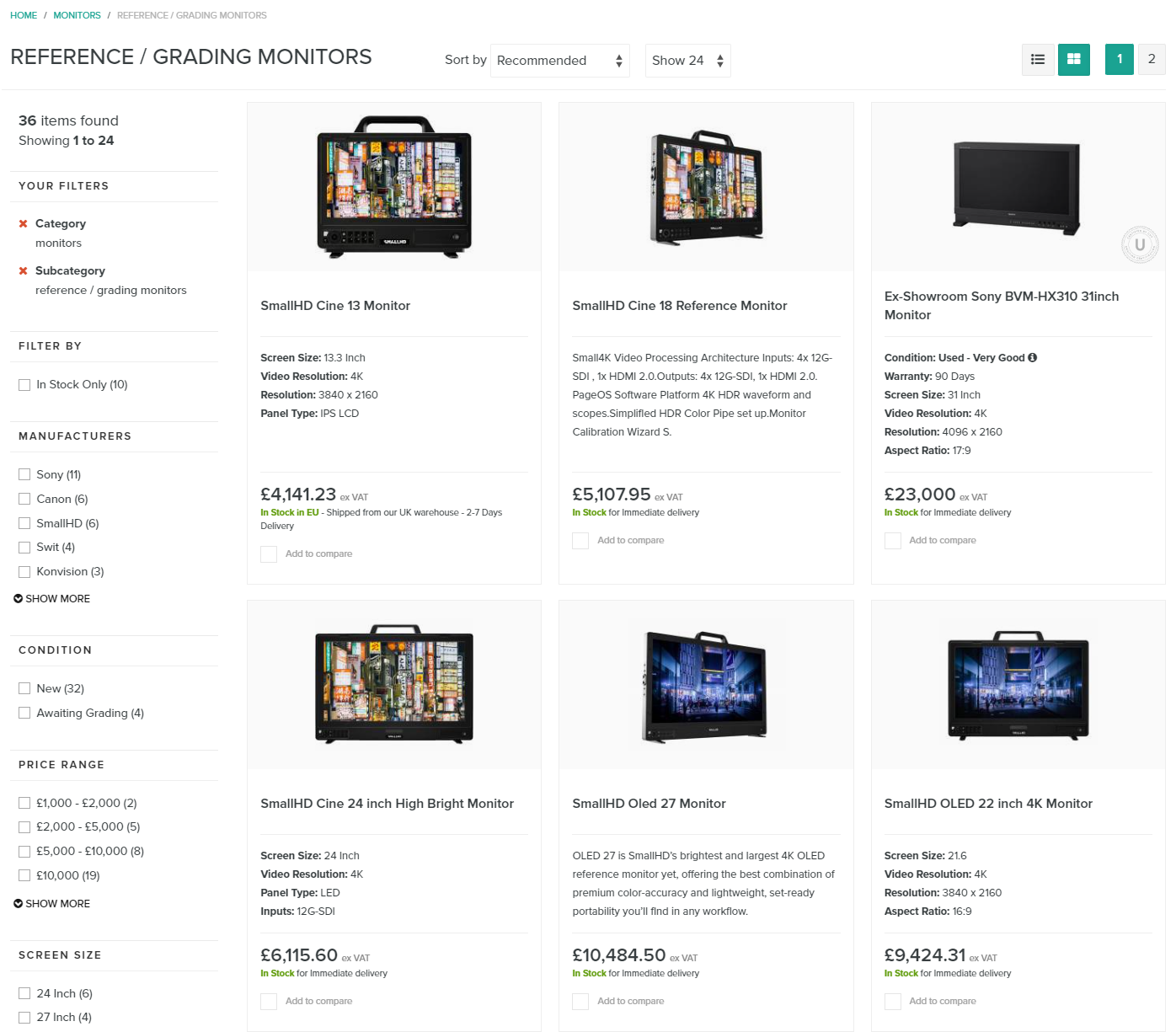Filter by 27 Inch screen size
The width and height of the screenshot is (1176, 1032).
point(24,1018)
